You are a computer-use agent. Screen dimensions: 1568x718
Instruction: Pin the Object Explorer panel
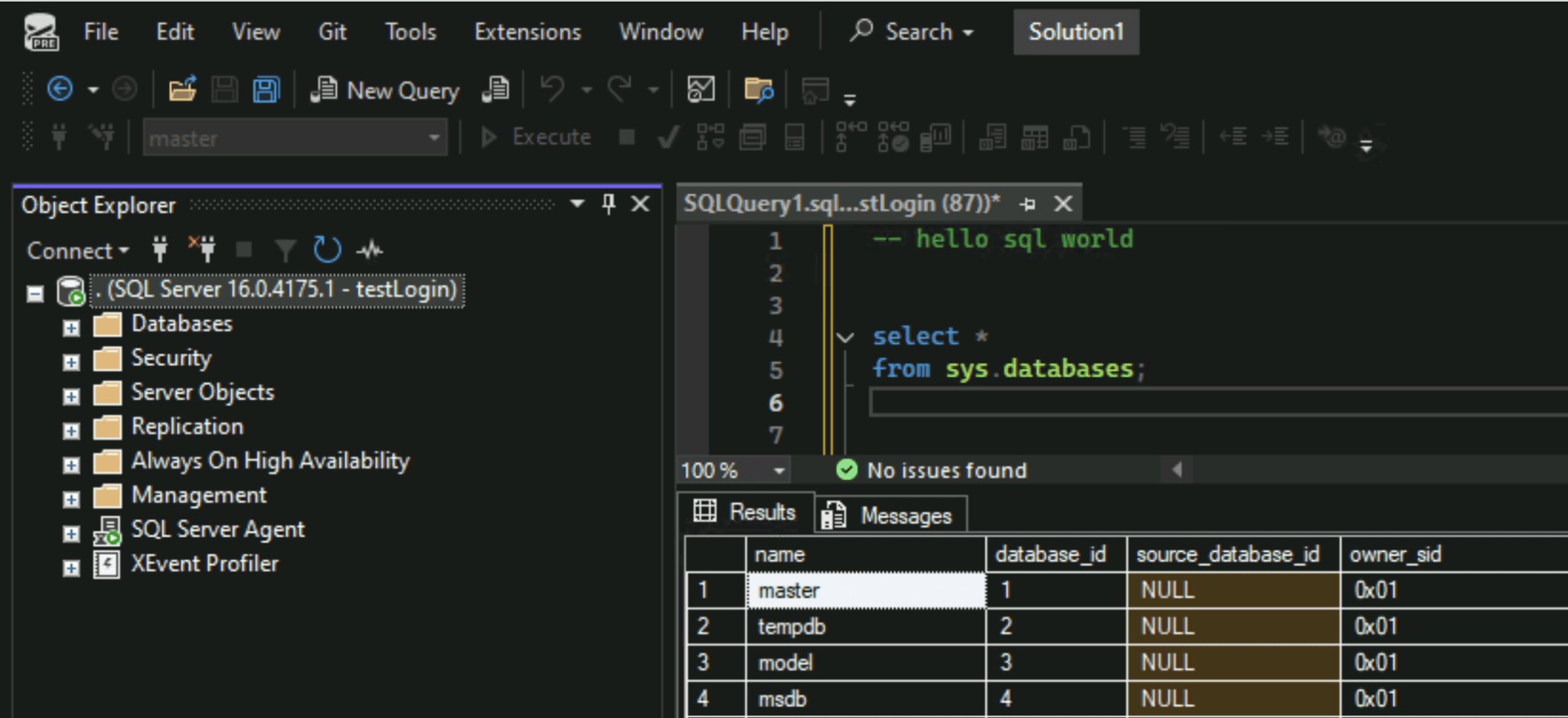[x=608, y=204]
